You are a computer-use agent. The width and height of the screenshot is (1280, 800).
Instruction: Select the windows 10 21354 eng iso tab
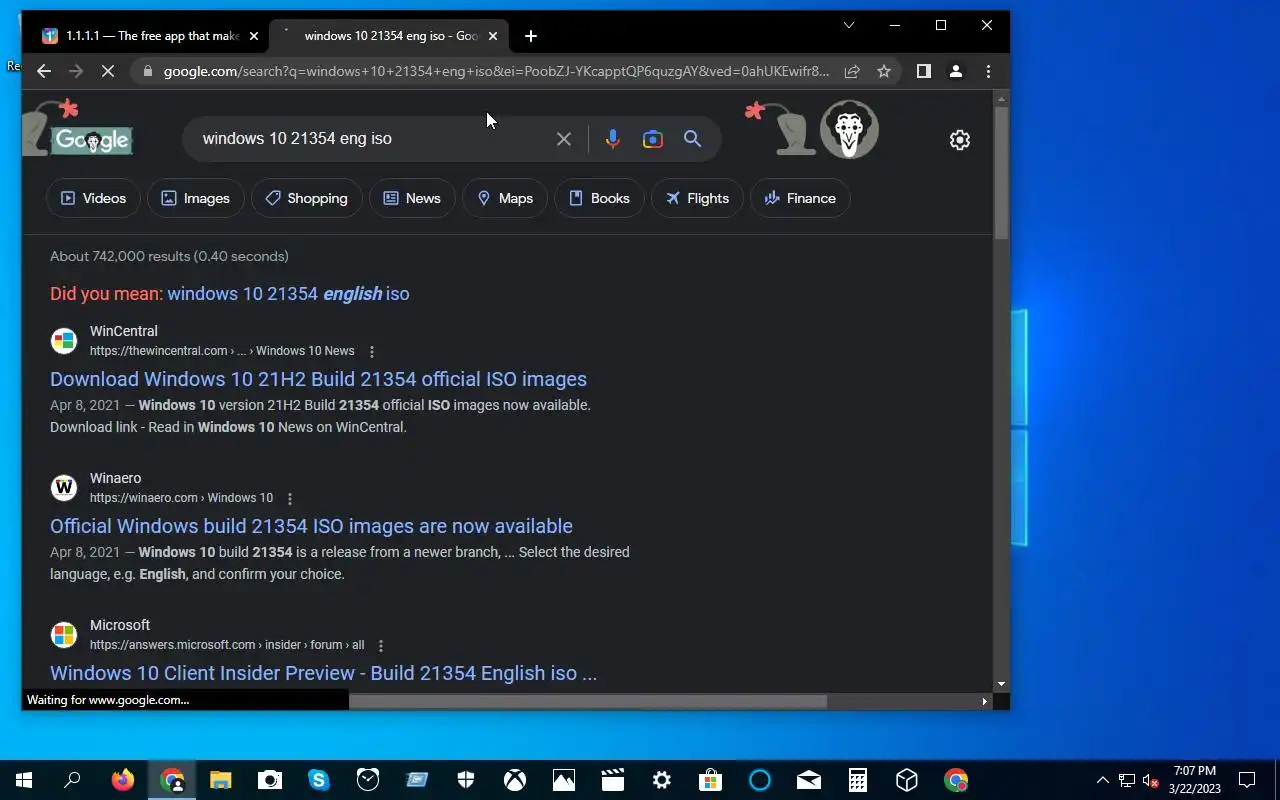[390, 36]
